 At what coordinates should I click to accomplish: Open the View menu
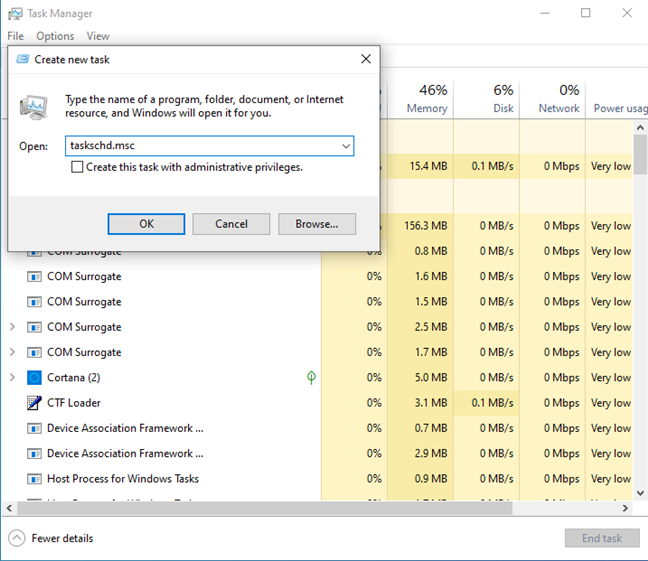tap(98, 36)
